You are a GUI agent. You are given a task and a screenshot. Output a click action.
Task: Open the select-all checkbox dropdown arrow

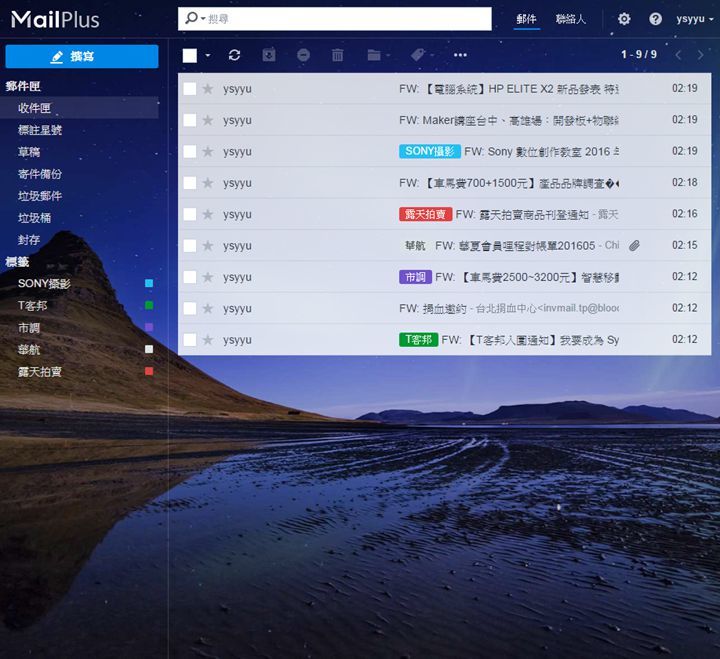pyautogui.click(x=208, y=56)
